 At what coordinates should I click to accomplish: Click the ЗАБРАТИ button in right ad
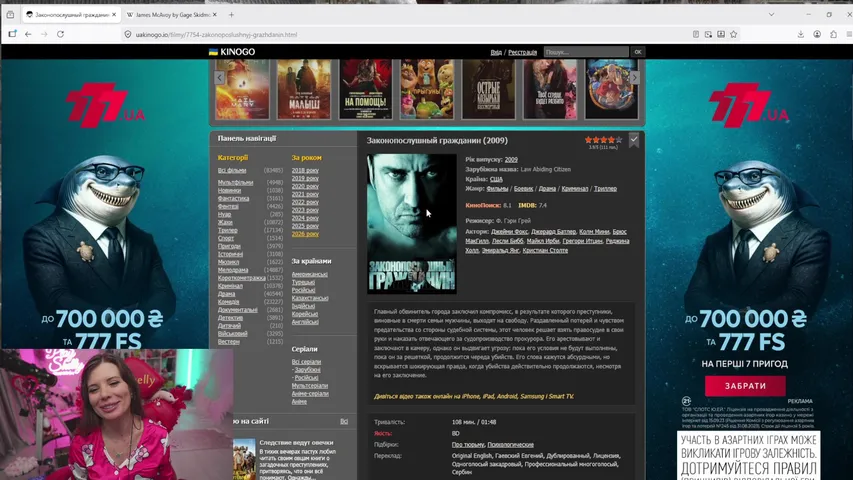click(x=745, y=386)
